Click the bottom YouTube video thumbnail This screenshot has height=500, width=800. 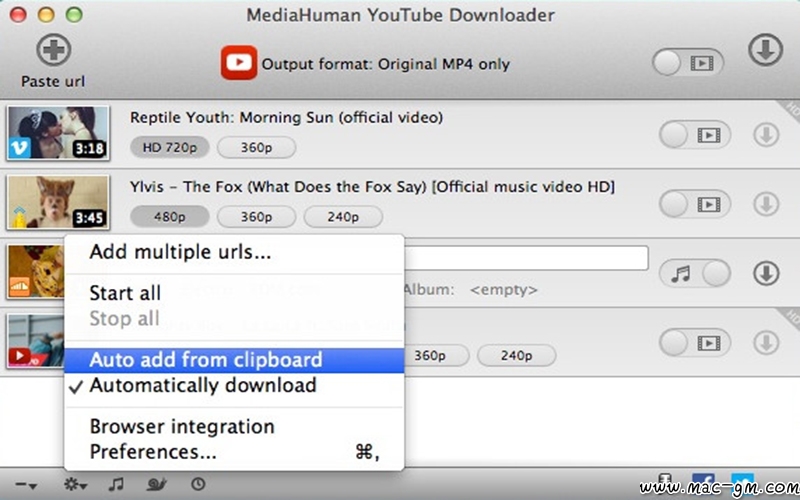36,340
